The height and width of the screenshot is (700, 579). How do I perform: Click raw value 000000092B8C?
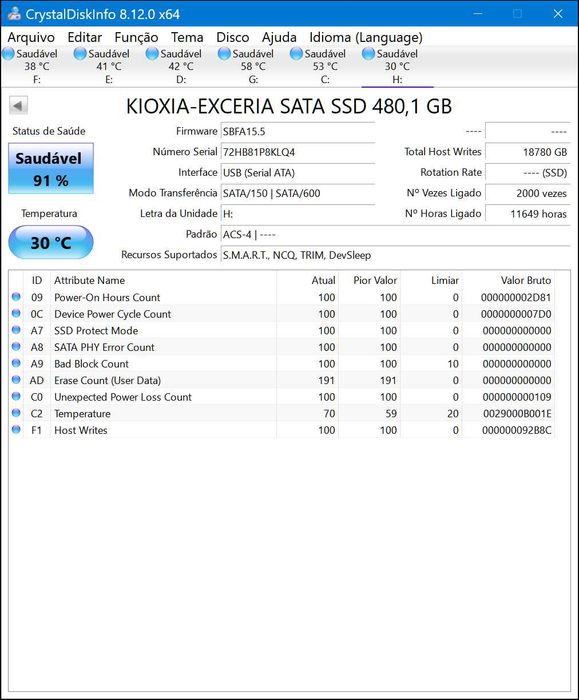pyautogui.click(x=517, y=430)
